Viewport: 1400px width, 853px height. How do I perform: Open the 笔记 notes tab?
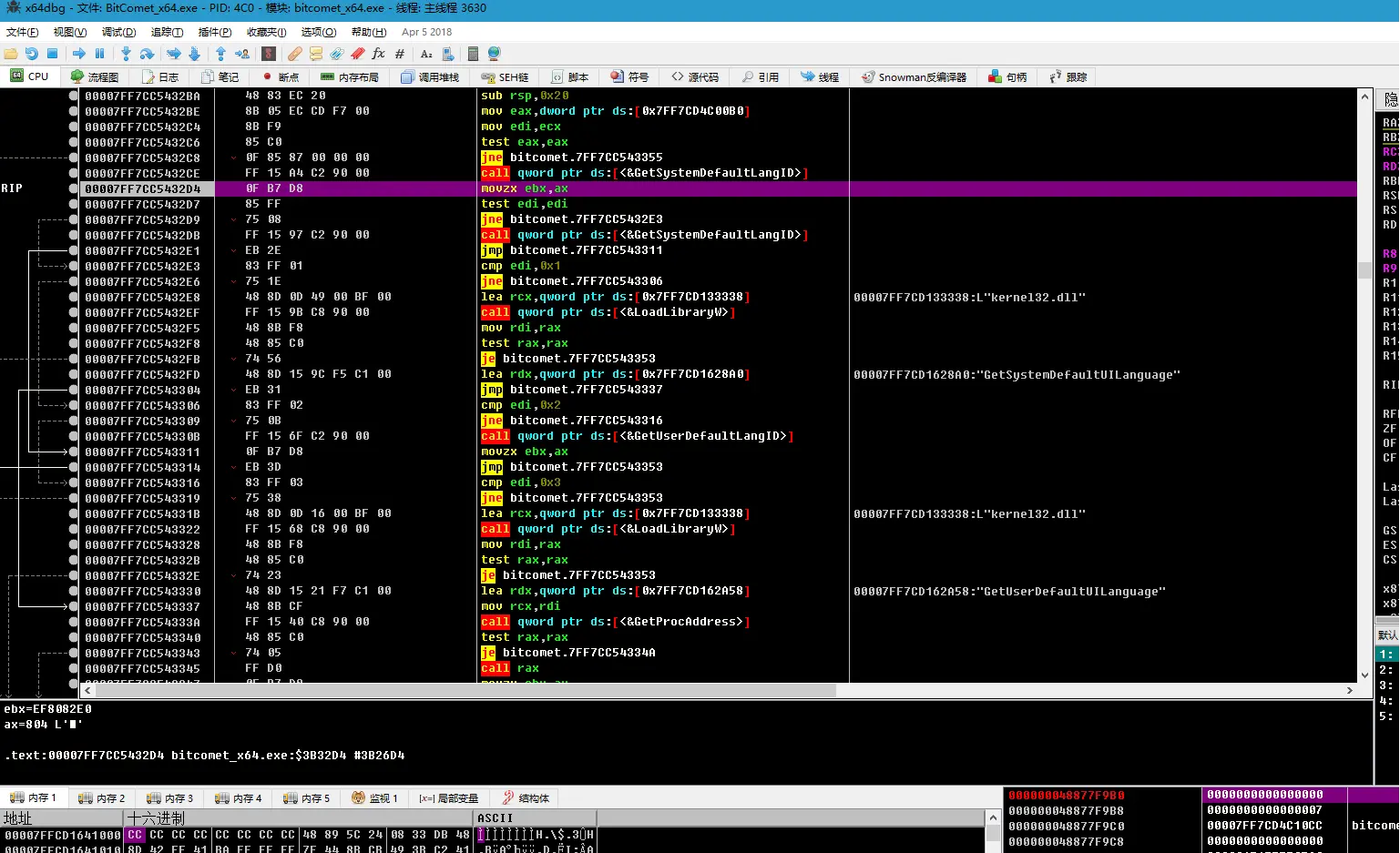[220, 76]
